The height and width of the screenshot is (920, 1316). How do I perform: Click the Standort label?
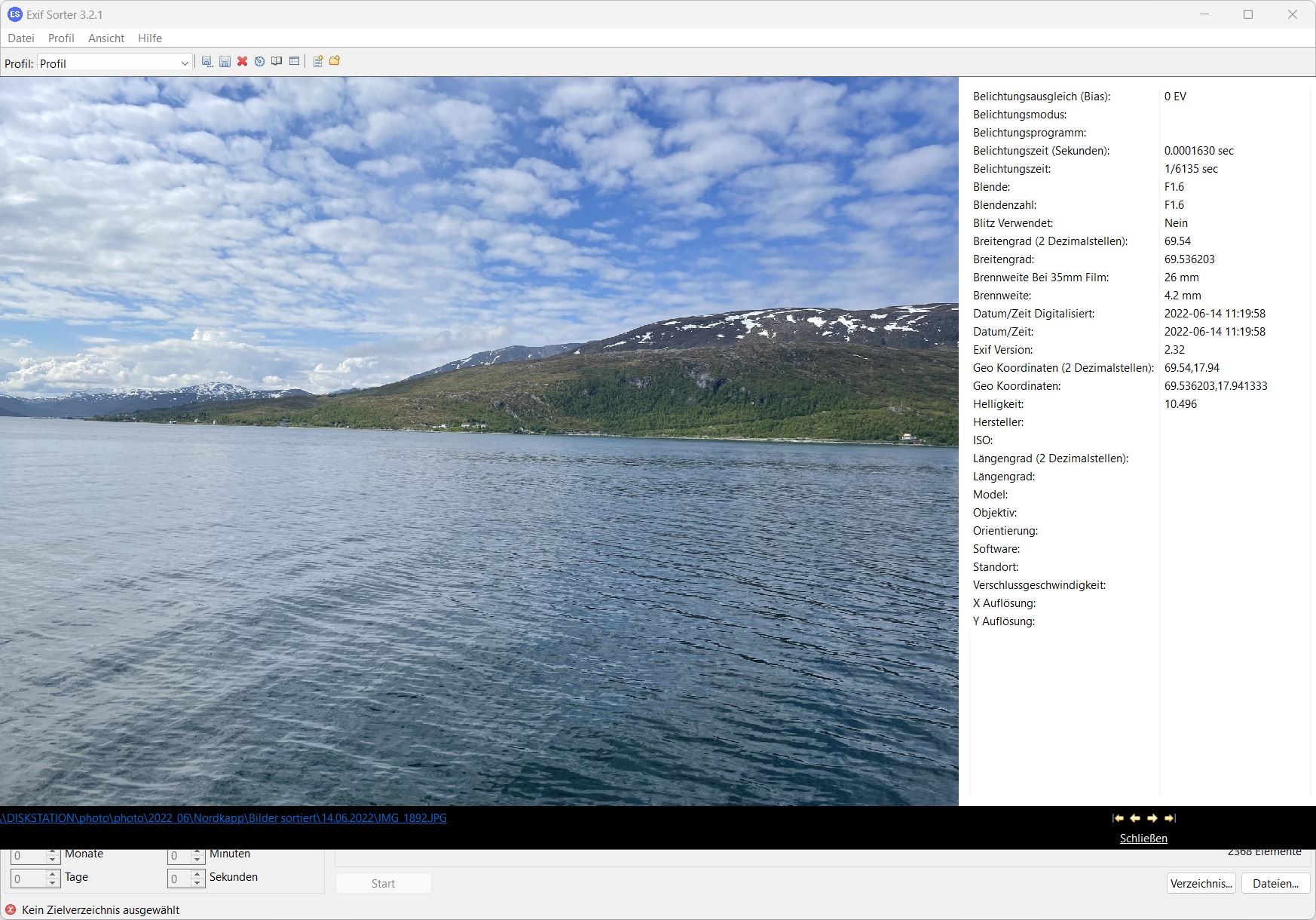[996, 567]
